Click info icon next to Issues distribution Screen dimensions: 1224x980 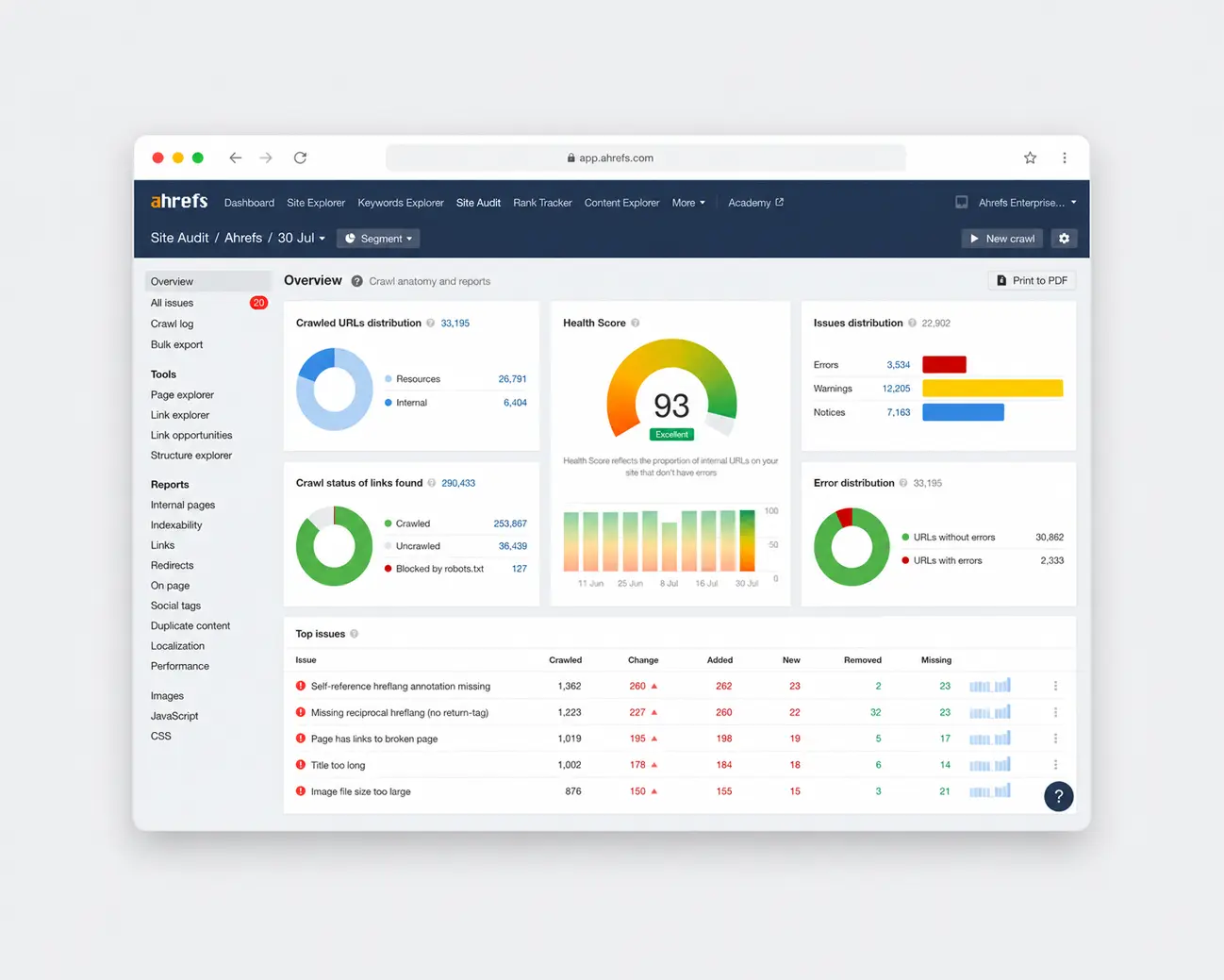pos(912,323)
